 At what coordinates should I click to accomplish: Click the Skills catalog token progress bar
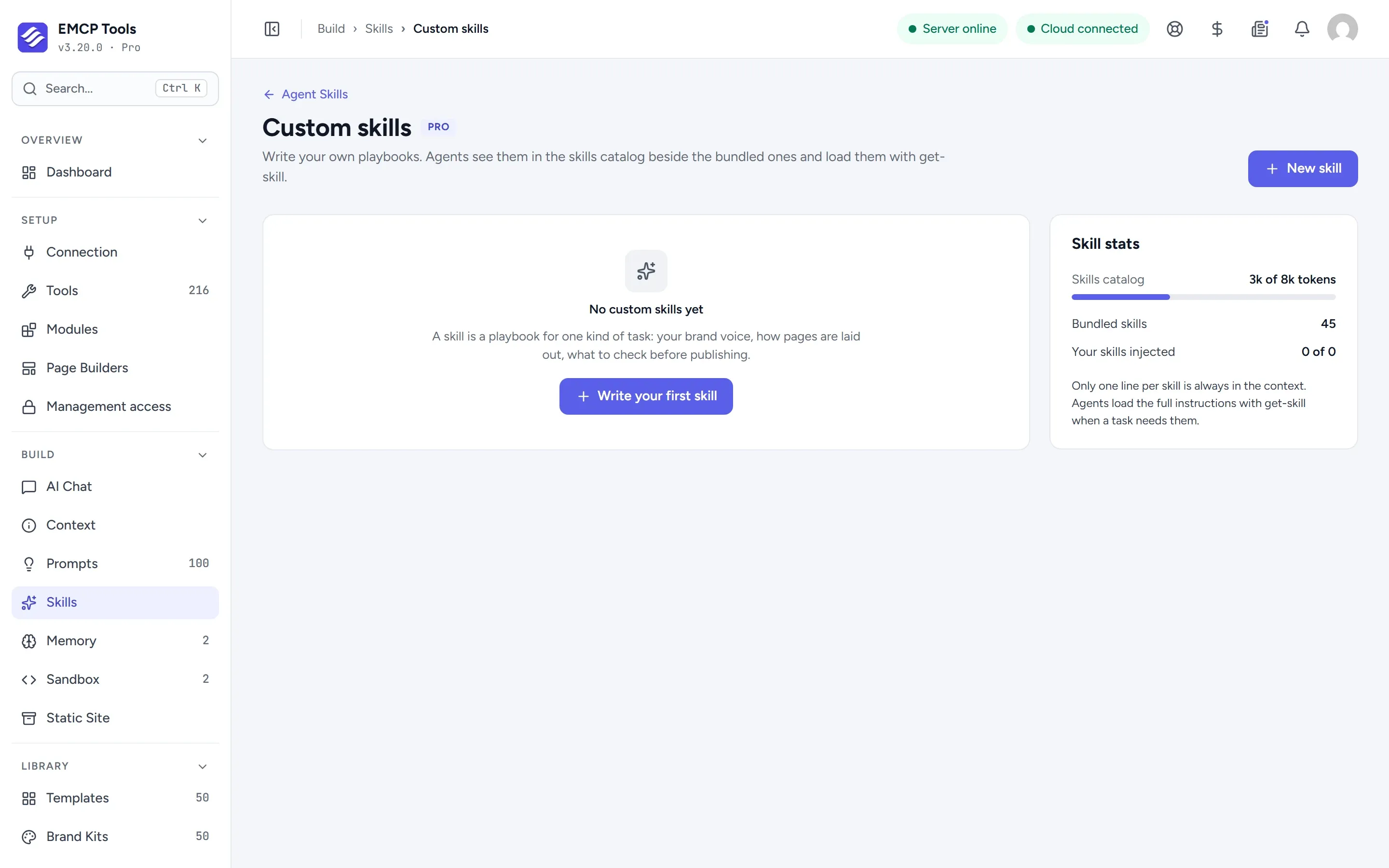(1204, 297)
